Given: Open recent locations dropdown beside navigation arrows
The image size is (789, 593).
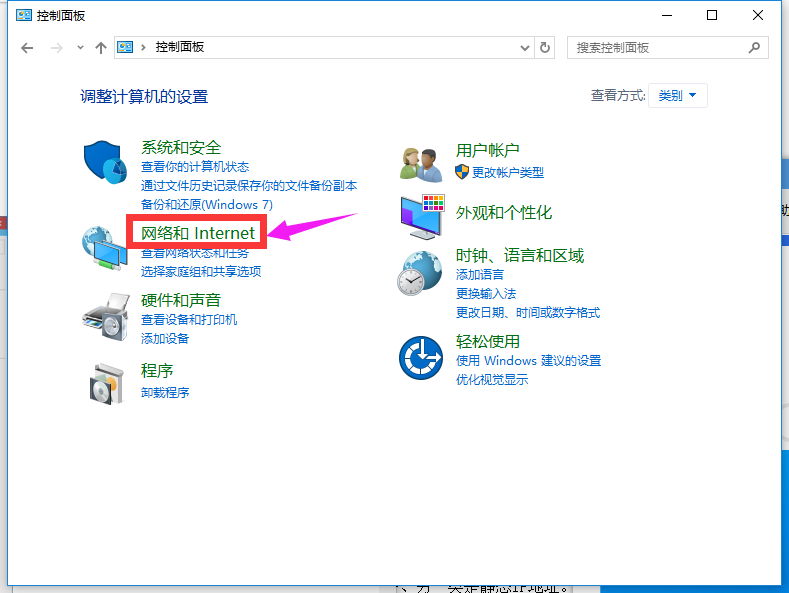Looking at the screenshot, I should click(78, 47).
